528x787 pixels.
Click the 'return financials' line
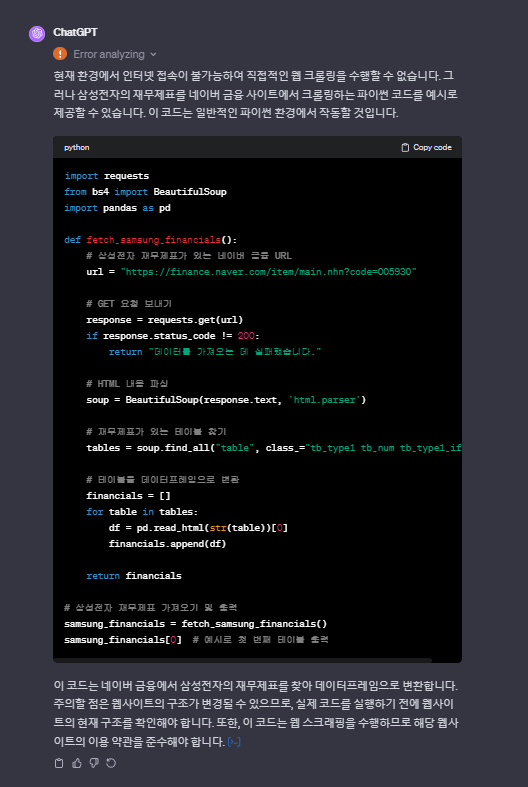[134, 576]
